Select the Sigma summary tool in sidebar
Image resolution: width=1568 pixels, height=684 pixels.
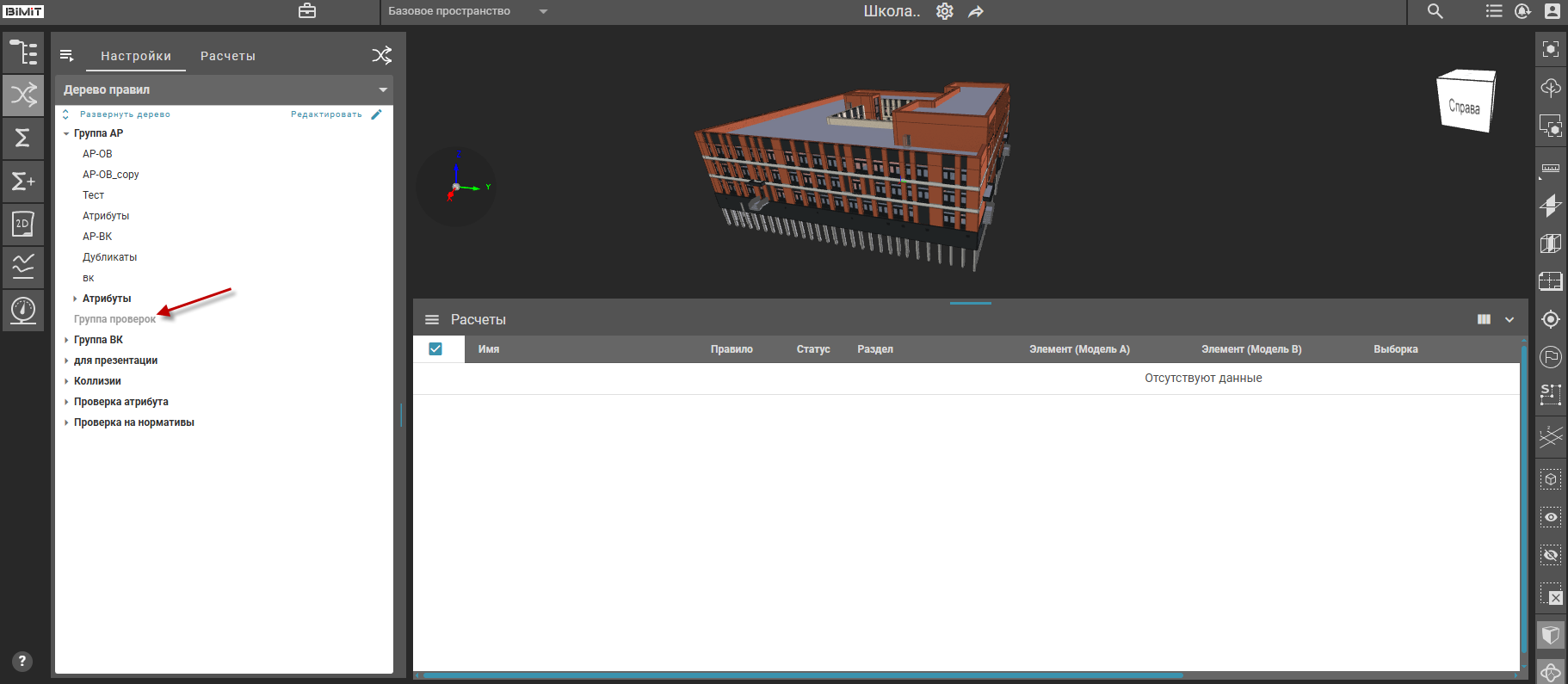[23, 138]
